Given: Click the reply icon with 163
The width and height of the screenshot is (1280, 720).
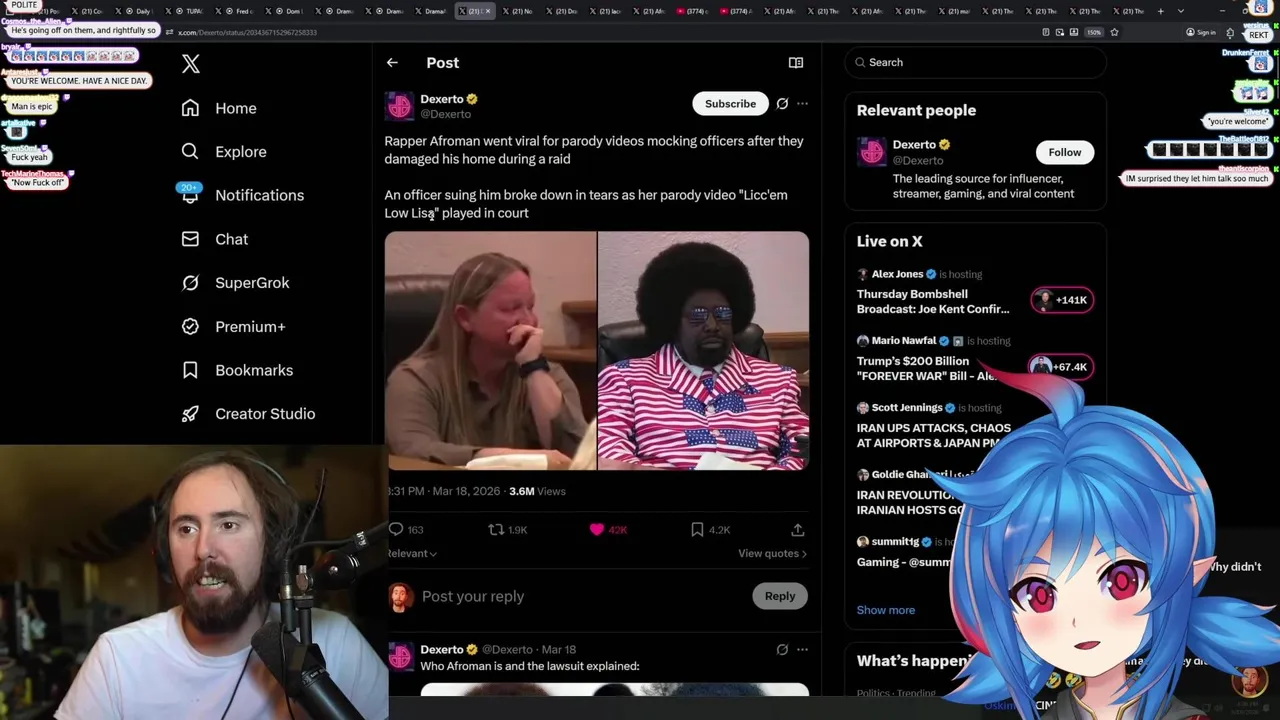Looking at the screenshot, I should click(396, 530).
